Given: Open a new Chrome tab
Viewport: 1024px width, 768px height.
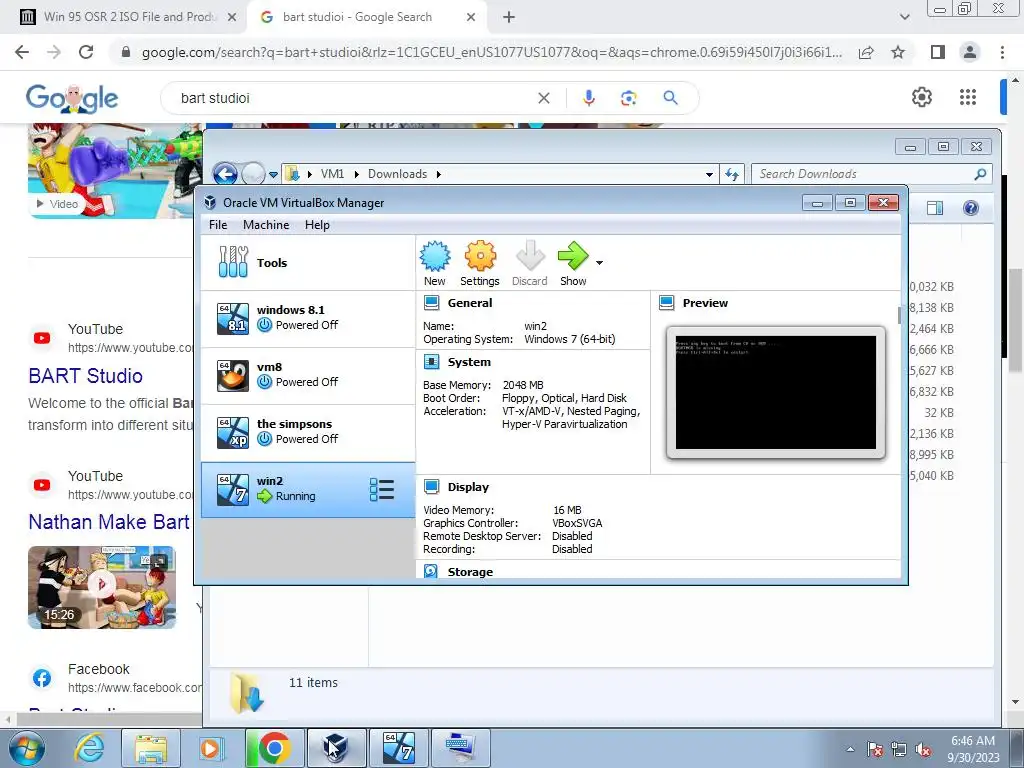Looking at the screenshot, I should (x=509, y=18).
